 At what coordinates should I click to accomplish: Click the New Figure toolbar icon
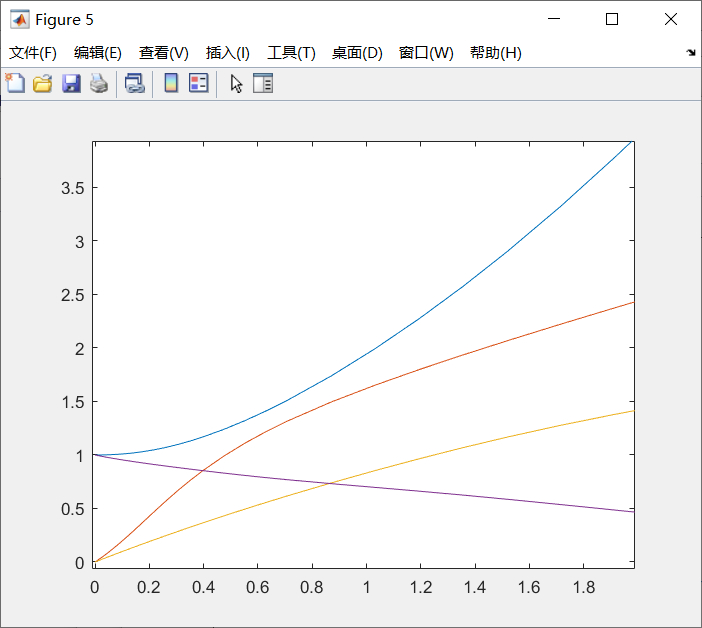pyautogui.click(x=15, y=83)
